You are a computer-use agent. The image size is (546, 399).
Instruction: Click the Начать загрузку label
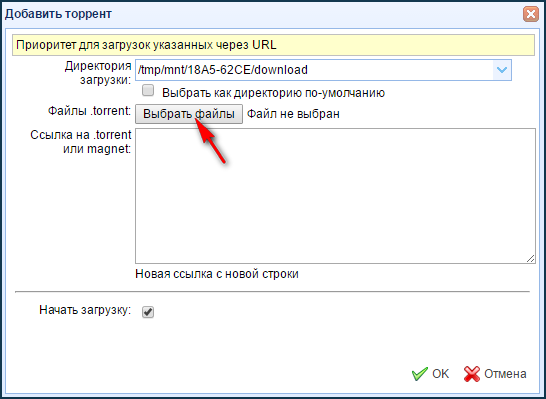tap(85, 310)
